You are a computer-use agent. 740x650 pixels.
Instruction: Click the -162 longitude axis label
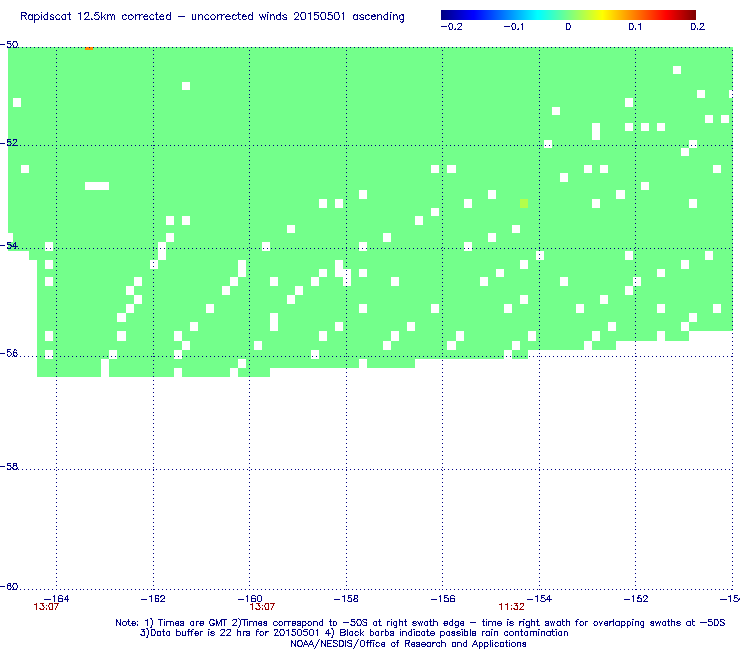point(153,599)
